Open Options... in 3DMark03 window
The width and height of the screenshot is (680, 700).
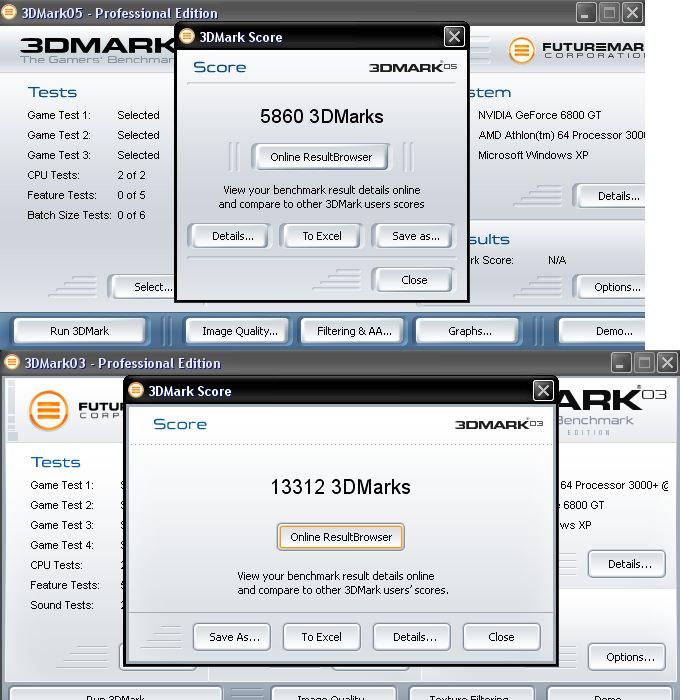click(x=627, y=657)
